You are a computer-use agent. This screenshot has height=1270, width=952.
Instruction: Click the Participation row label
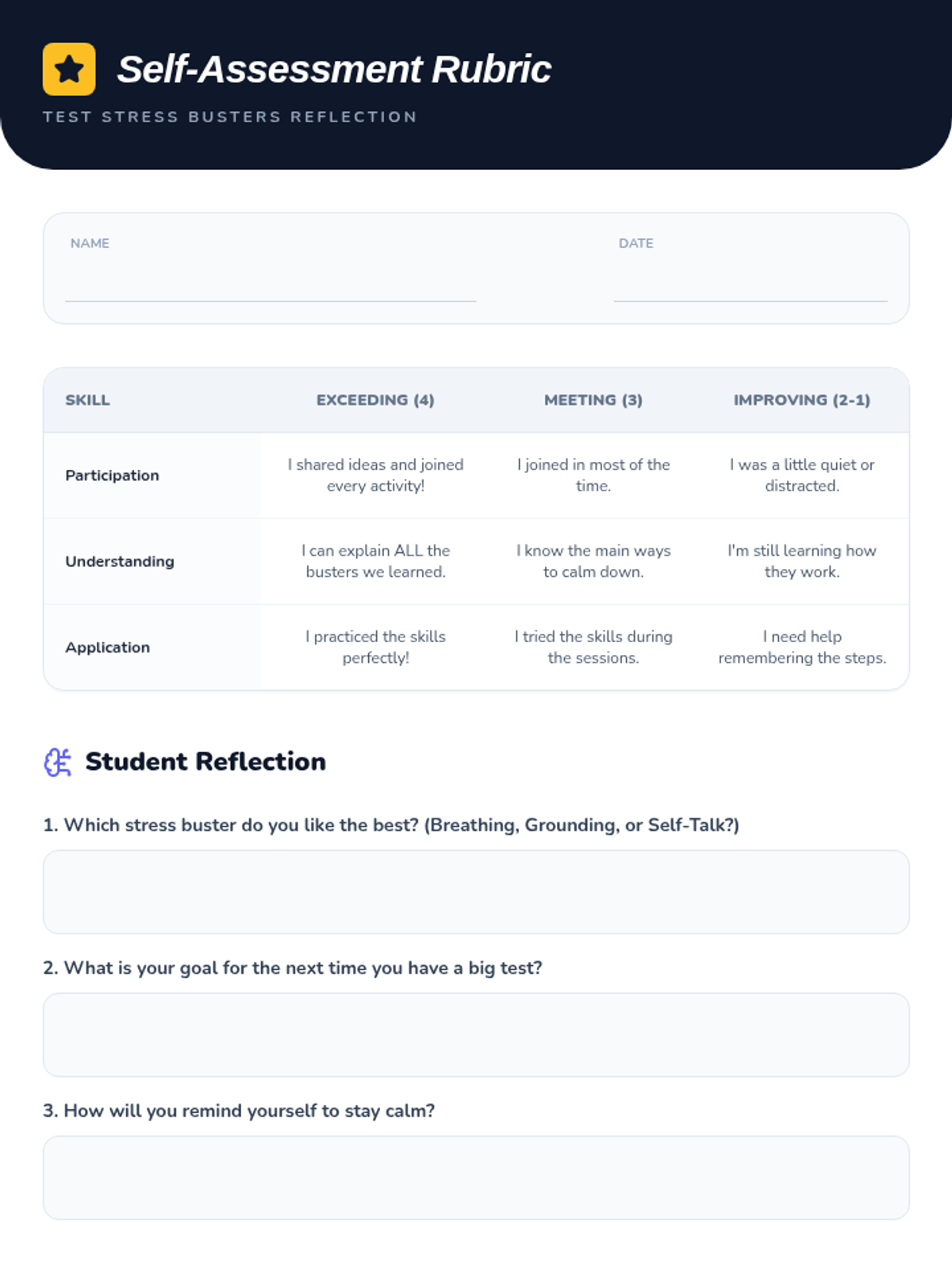click(112, 475)
